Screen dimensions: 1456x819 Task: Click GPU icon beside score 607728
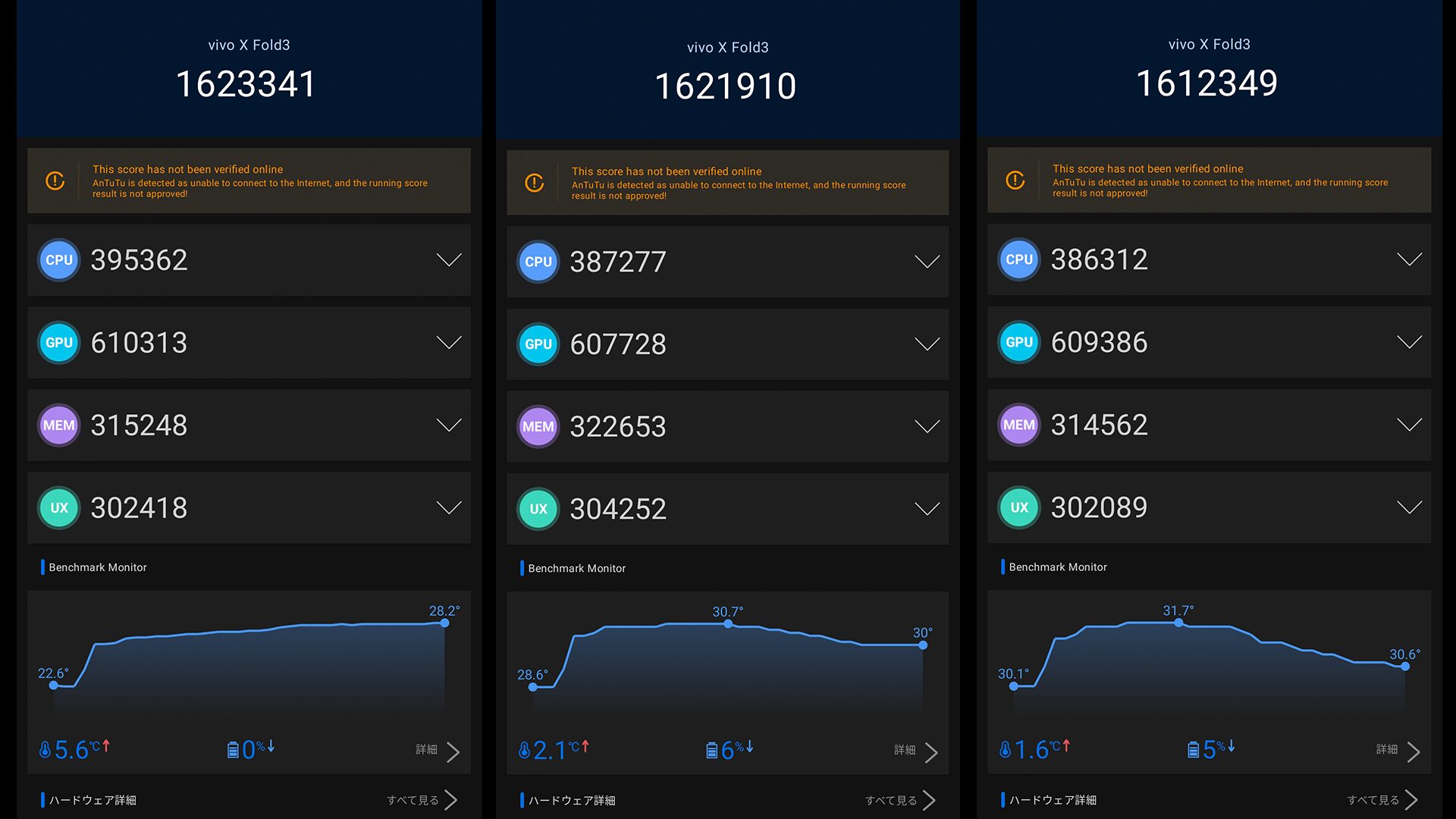coord(538,344)
